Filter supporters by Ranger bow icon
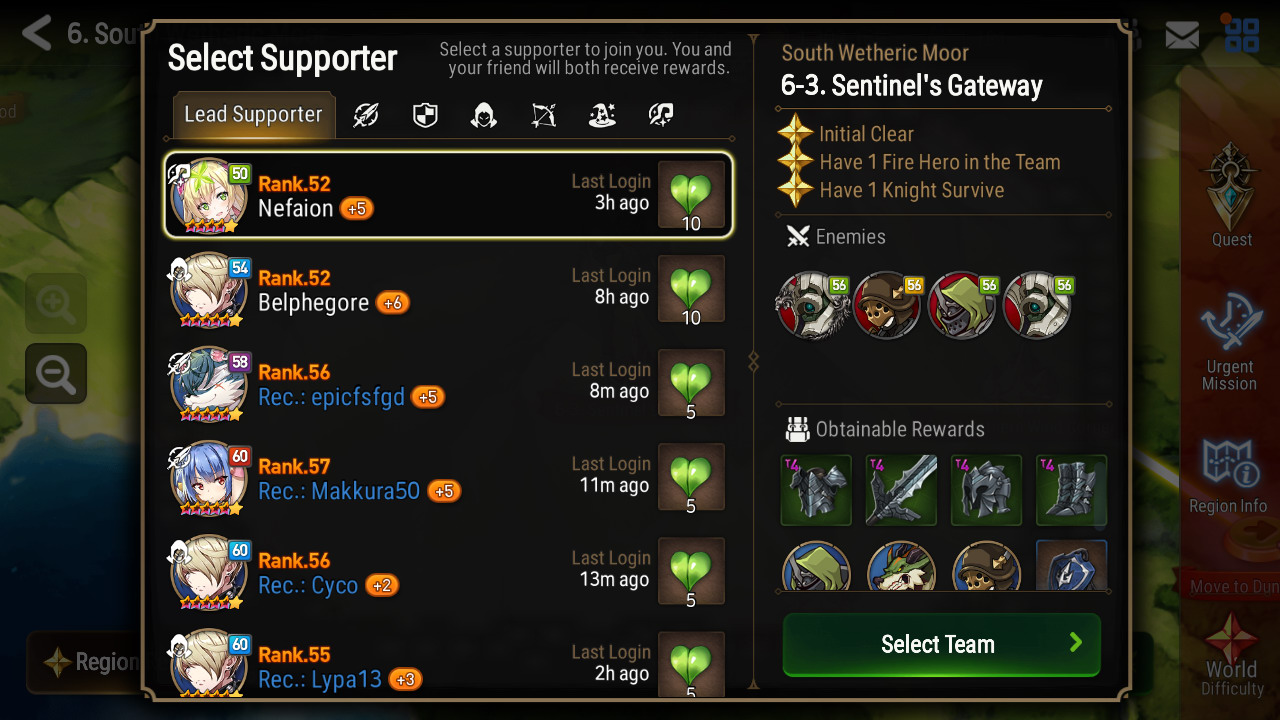The image size is (1280, 720). pyautogui.click(x=543, y=116)
